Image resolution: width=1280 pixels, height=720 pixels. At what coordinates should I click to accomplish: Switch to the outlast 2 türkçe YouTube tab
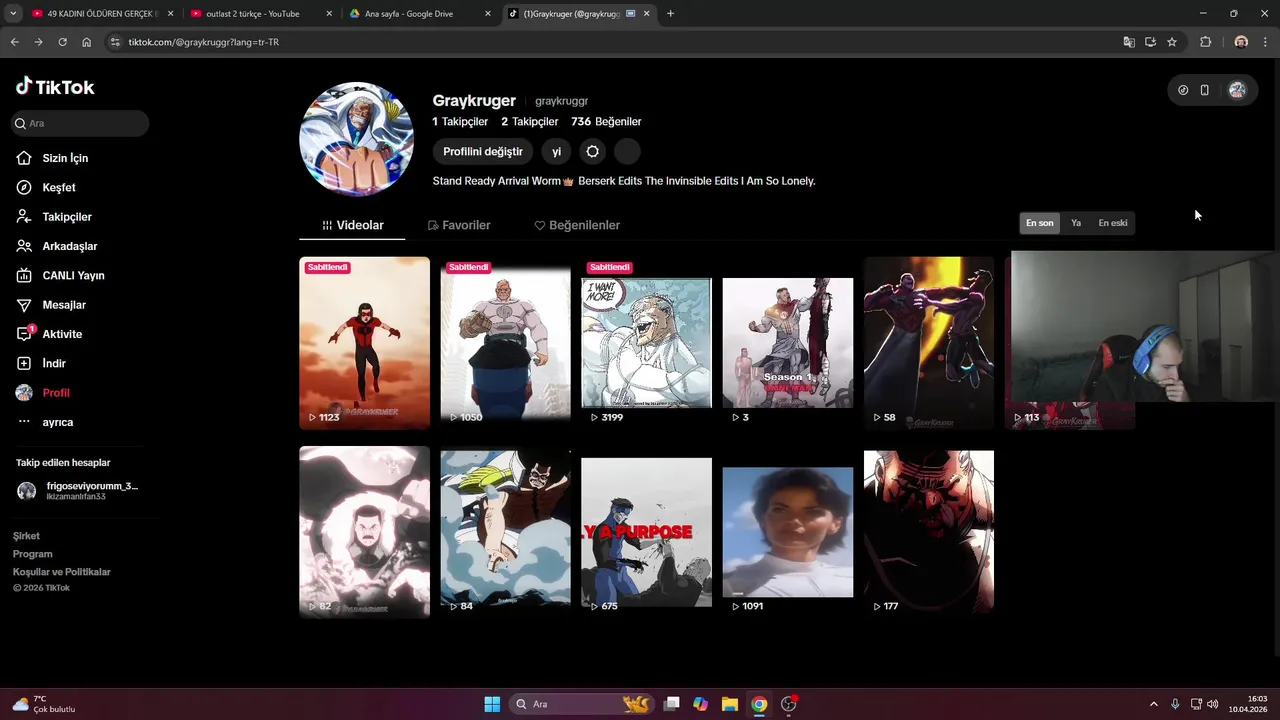pyautogui.click(x=260, y=14)
